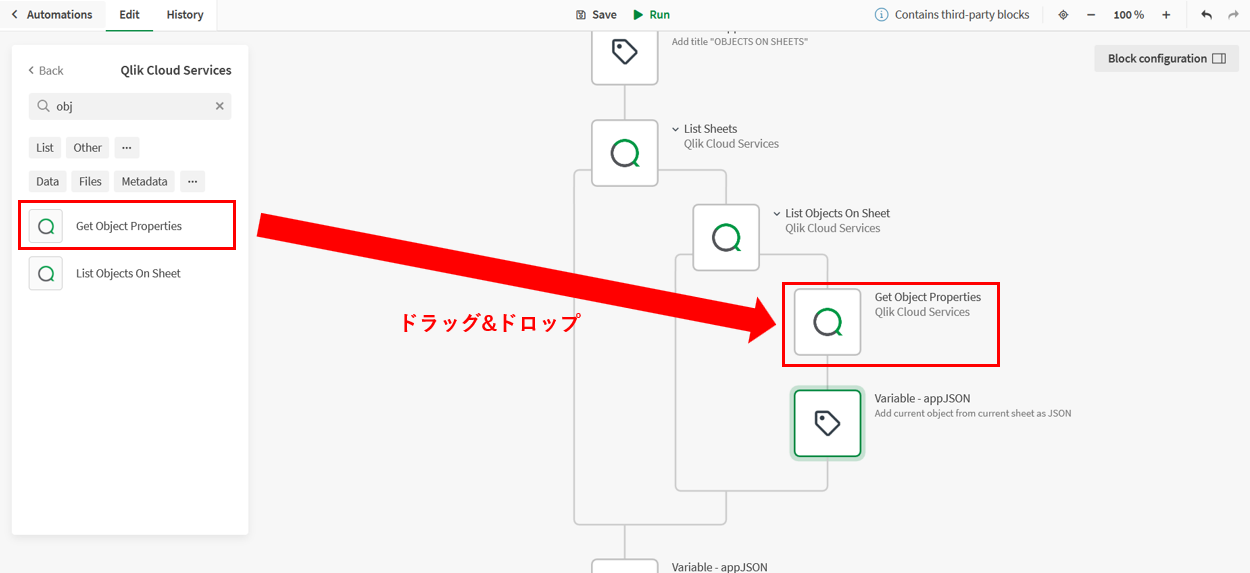Select the Get Object Properties canvas block
This screenshot has height=573, width=1250.
tap(827, 322)
